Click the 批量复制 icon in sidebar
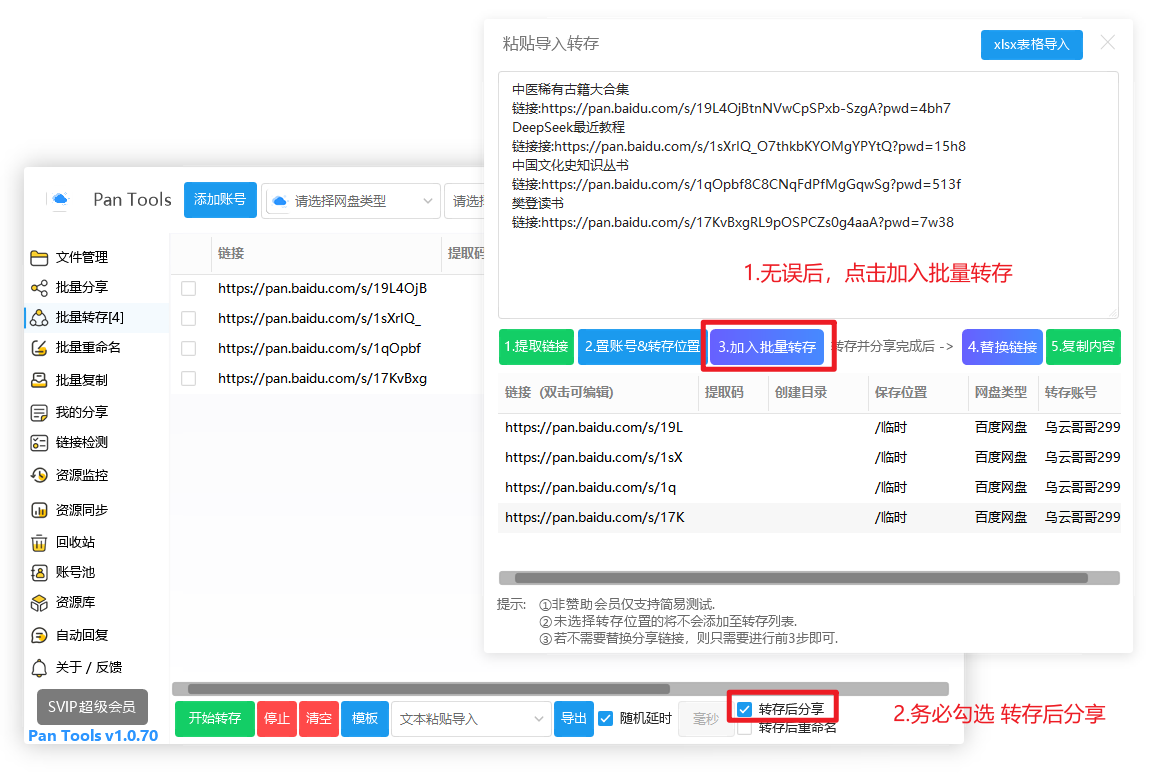The height and width of the screenshot is (784, 1149). [x=39, y=380]
